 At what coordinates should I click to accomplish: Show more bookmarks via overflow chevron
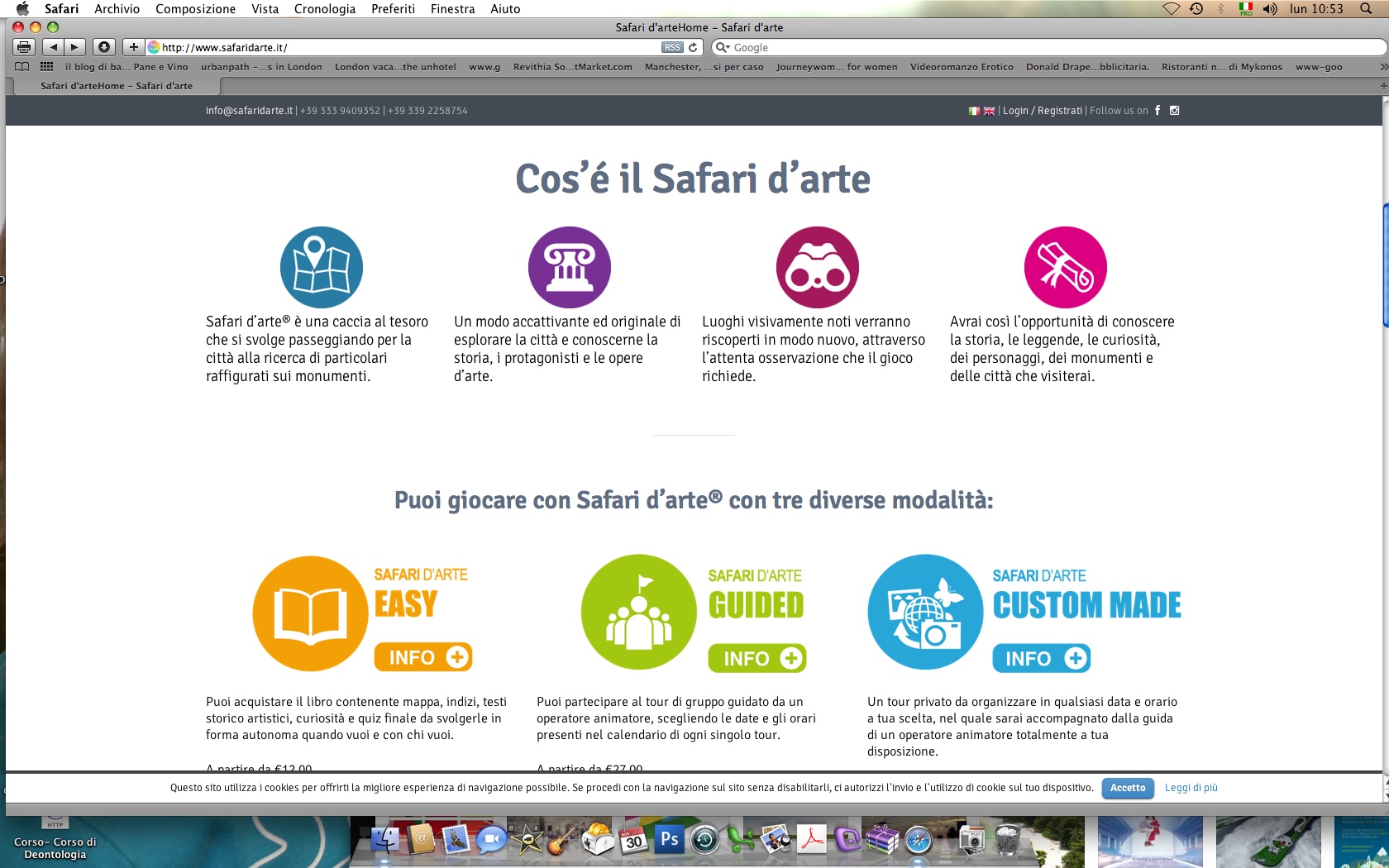point(1383,67)
